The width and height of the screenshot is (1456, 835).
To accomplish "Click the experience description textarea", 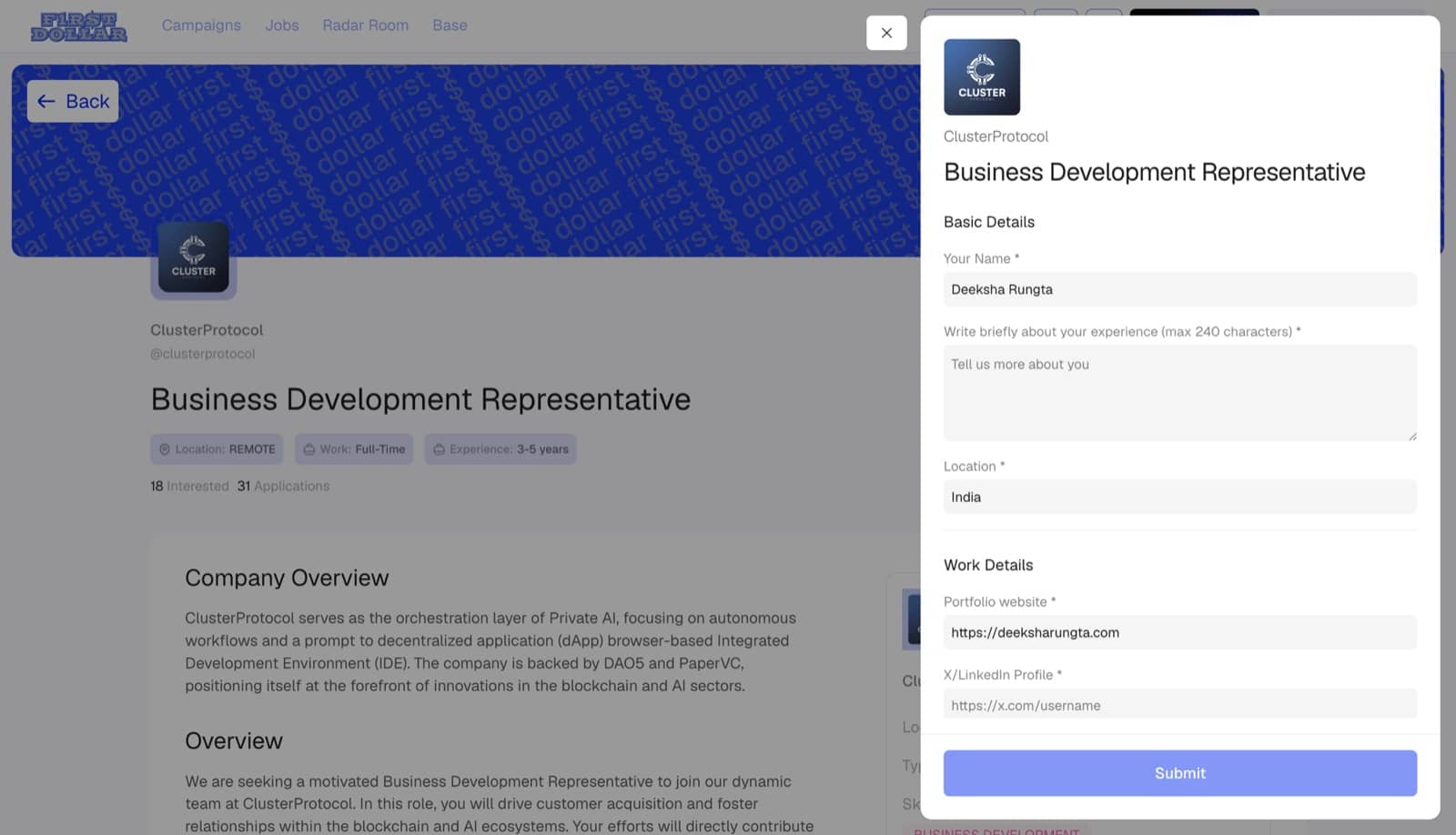I will point(1180,393).
